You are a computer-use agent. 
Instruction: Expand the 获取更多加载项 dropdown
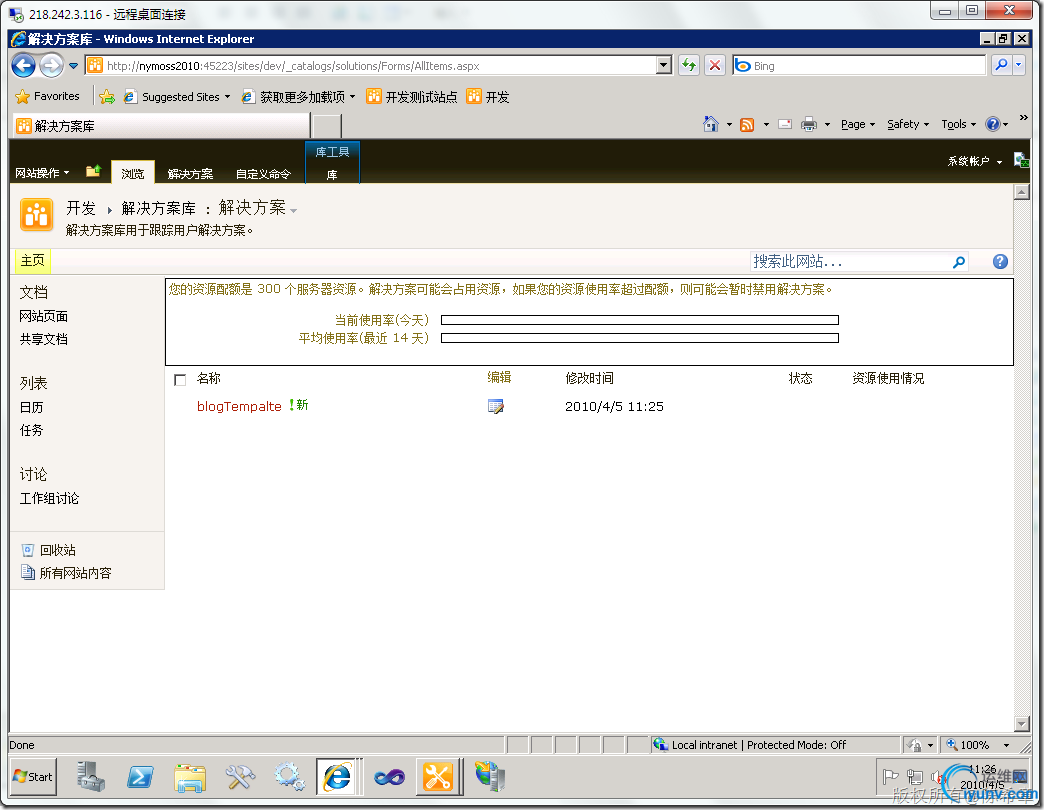[x=352, y=97]
